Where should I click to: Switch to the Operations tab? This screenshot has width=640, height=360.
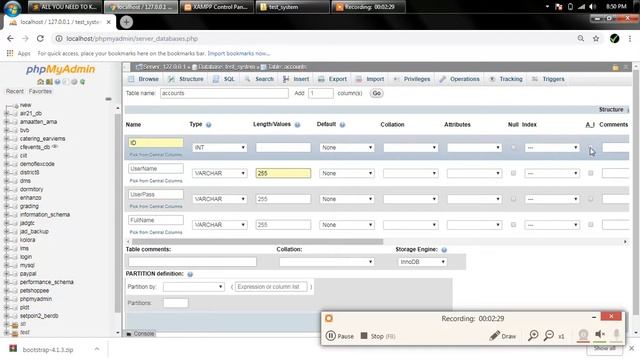[460, 79]
